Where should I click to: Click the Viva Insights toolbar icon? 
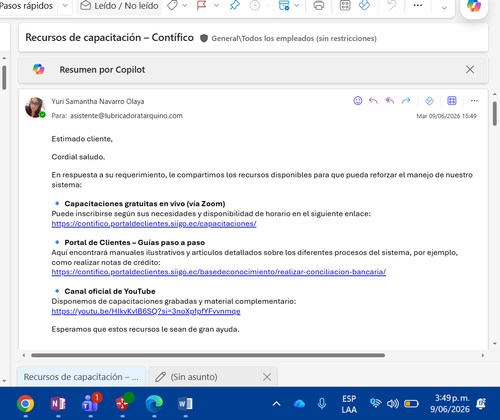364,5
